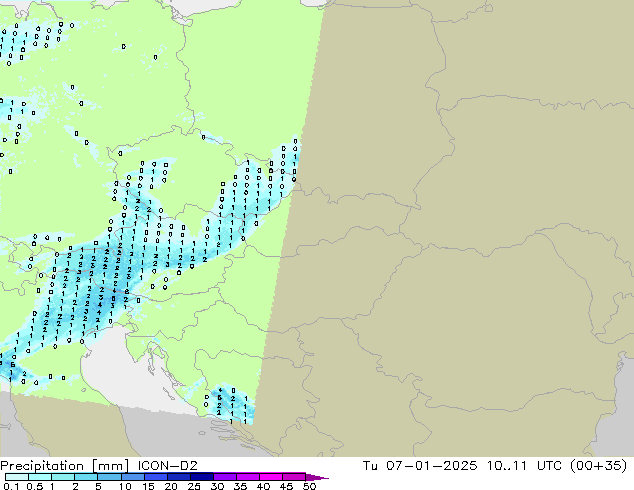Viewport: 634px width, 490px height.
Task: Pick the 45–50 mm magenta legend swatch
Action: point(294,477)
